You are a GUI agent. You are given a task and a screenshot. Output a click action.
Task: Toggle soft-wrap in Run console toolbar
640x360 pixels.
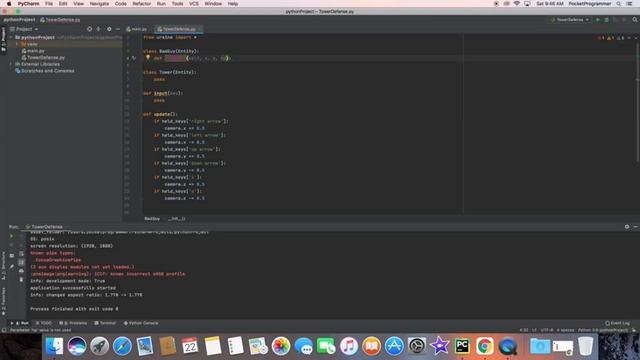click(x=21, y=253)
